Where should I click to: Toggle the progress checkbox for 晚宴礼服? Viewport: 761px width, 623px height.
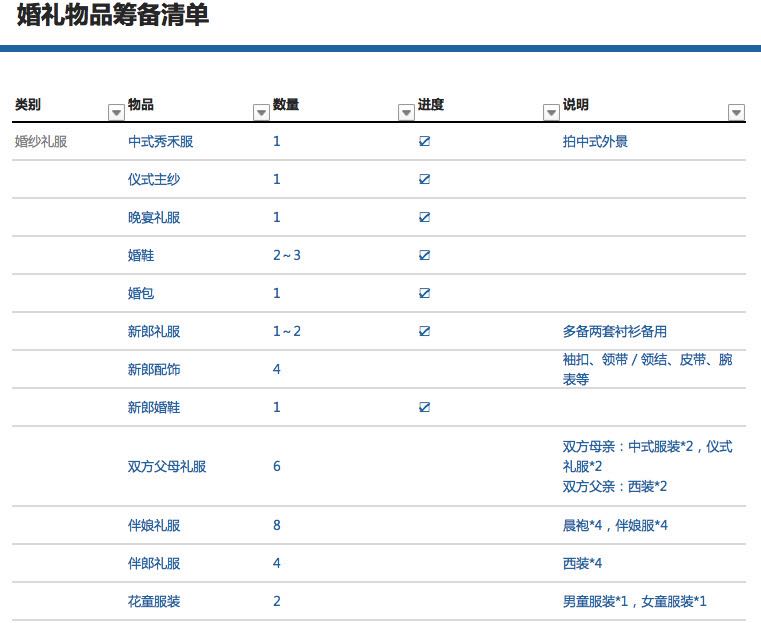tap(424, 217)
